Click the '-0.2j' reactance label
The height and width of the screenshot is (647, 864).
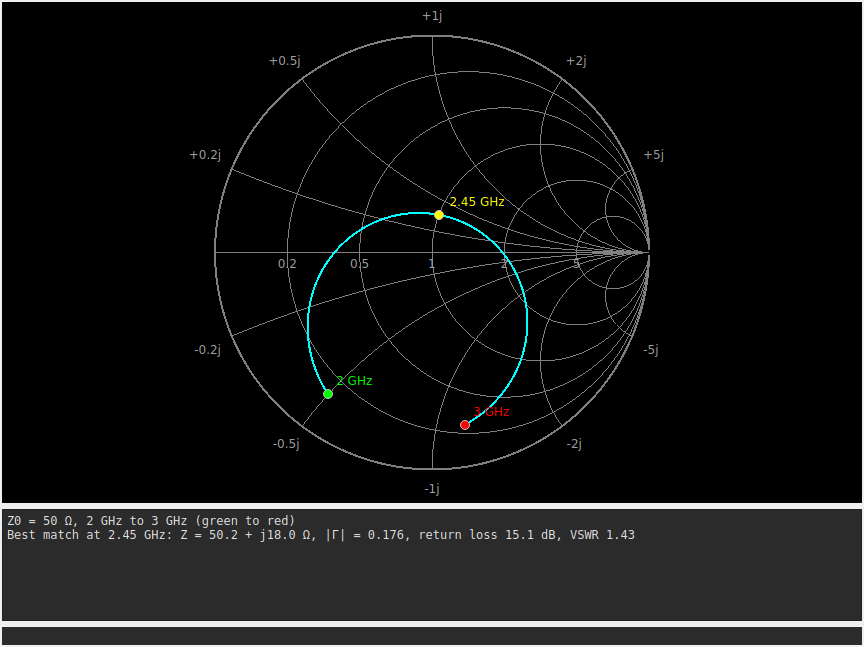pos(207,350)
